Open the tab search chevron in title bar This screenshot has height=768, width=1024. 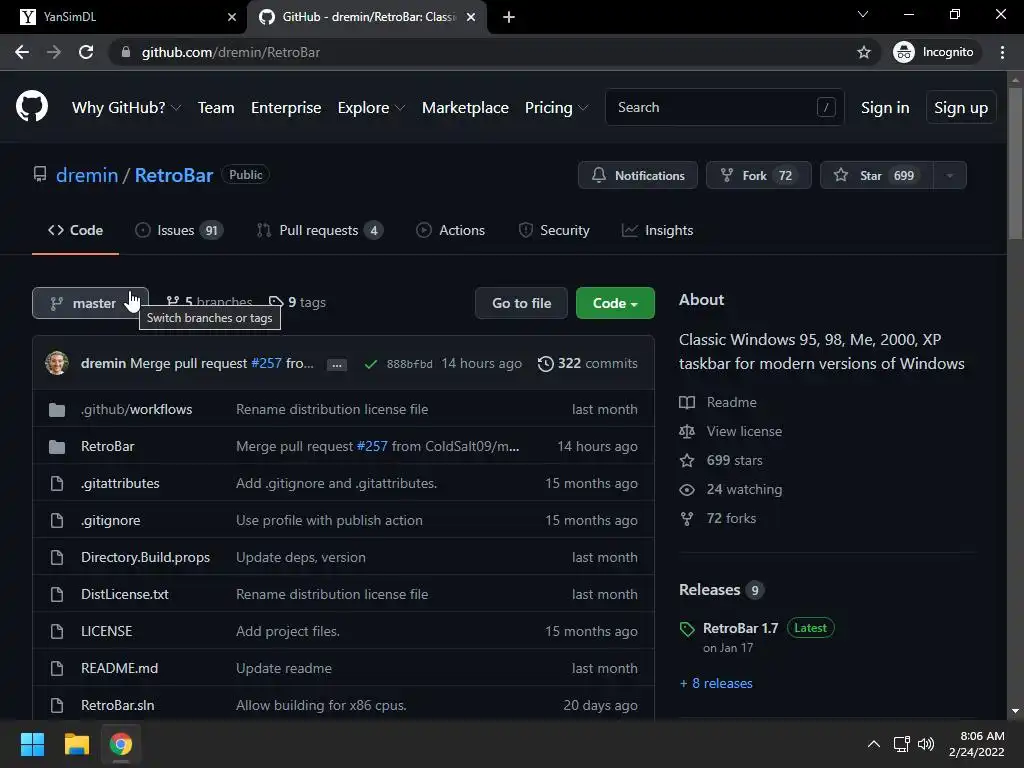(863, 14)
